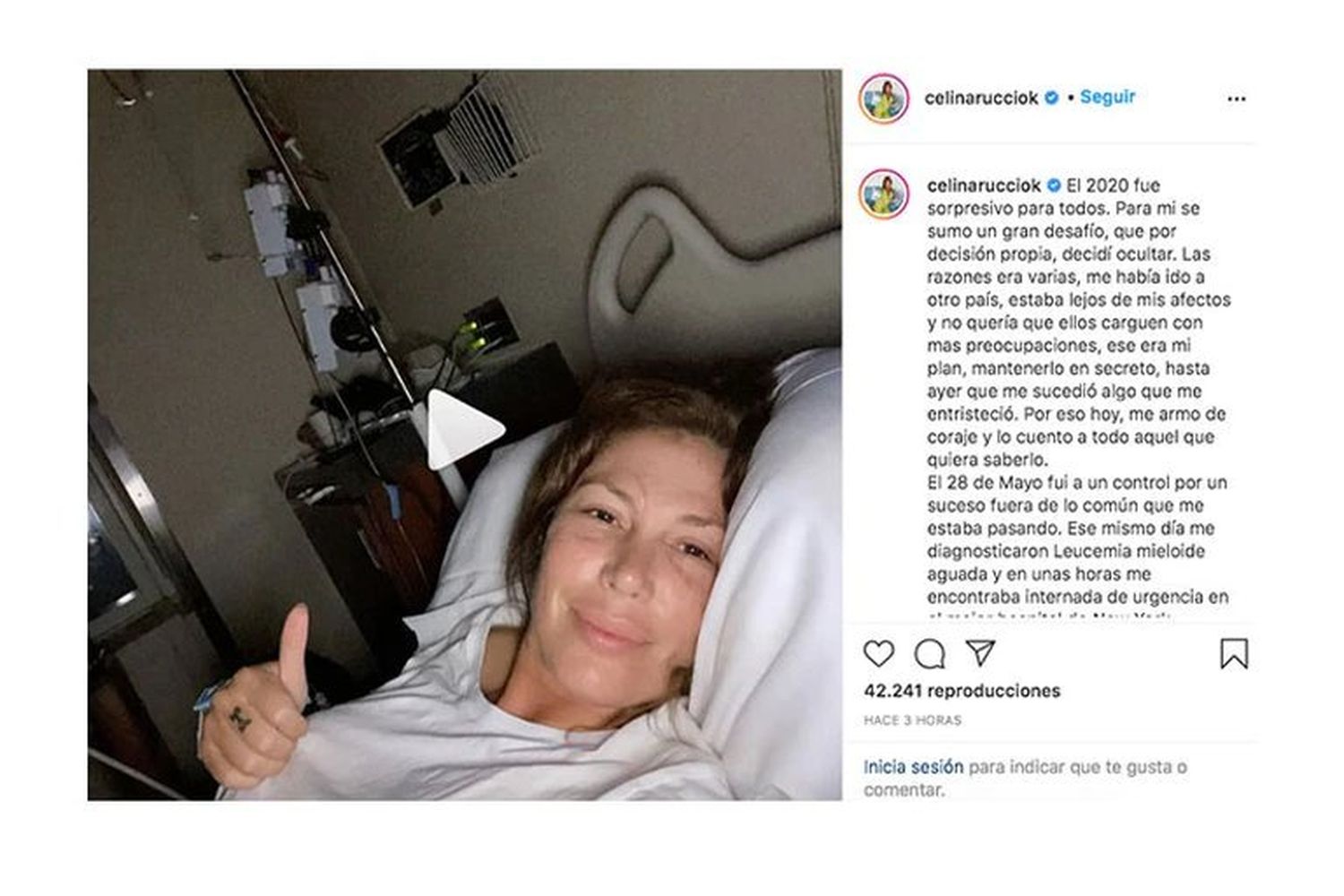Click the Leucemia mieloide caption line
The width and height of the screenshot is (1344, 896).
coord(1066,551)
